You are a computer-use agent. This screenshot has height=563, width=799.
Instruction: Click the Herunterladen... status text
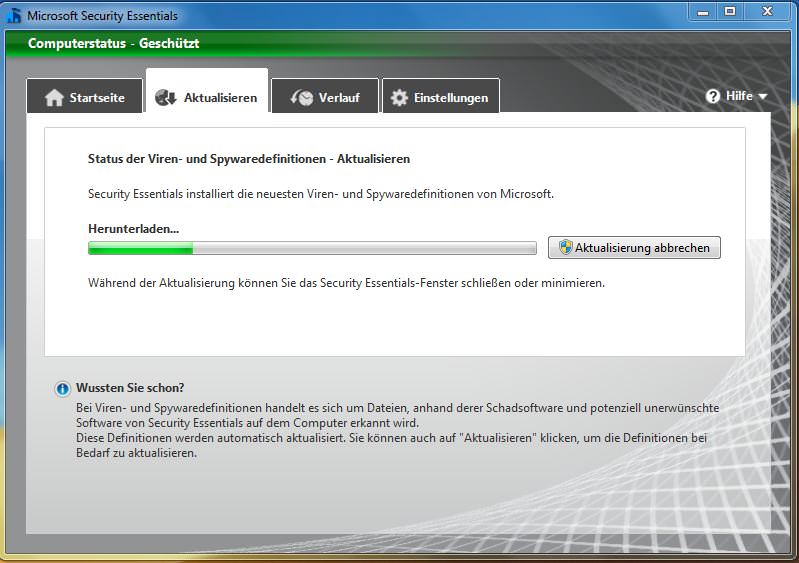[x=134, y=229]
